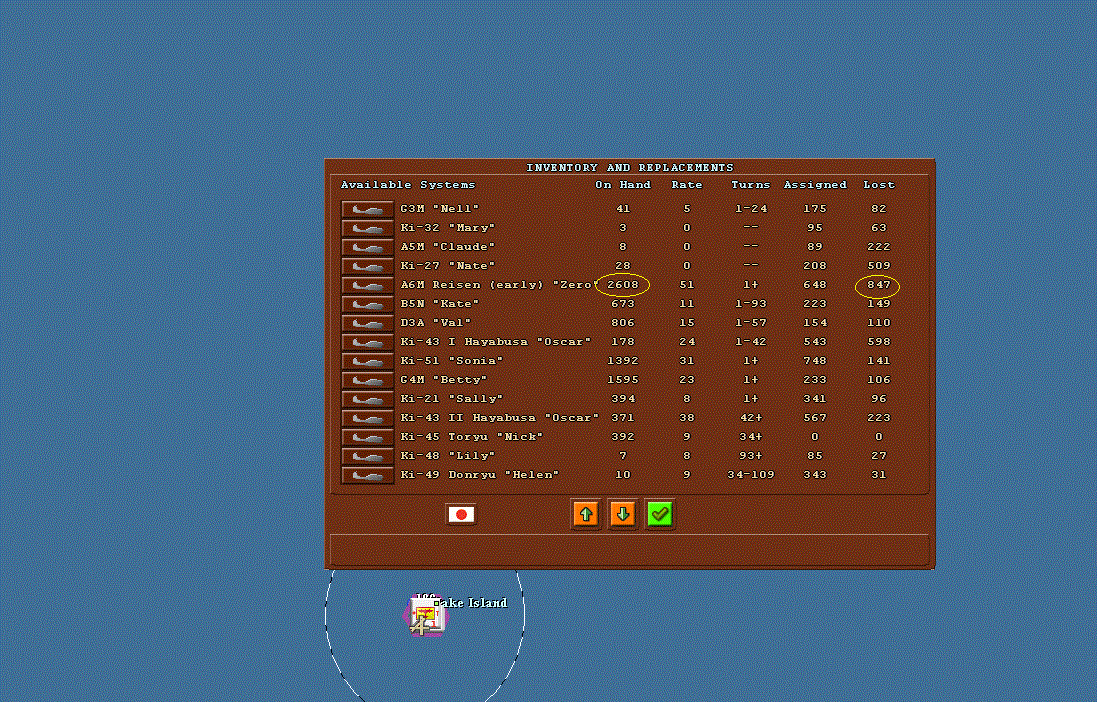Select the Ki-27 "Nate" system name

click(448, 265)
